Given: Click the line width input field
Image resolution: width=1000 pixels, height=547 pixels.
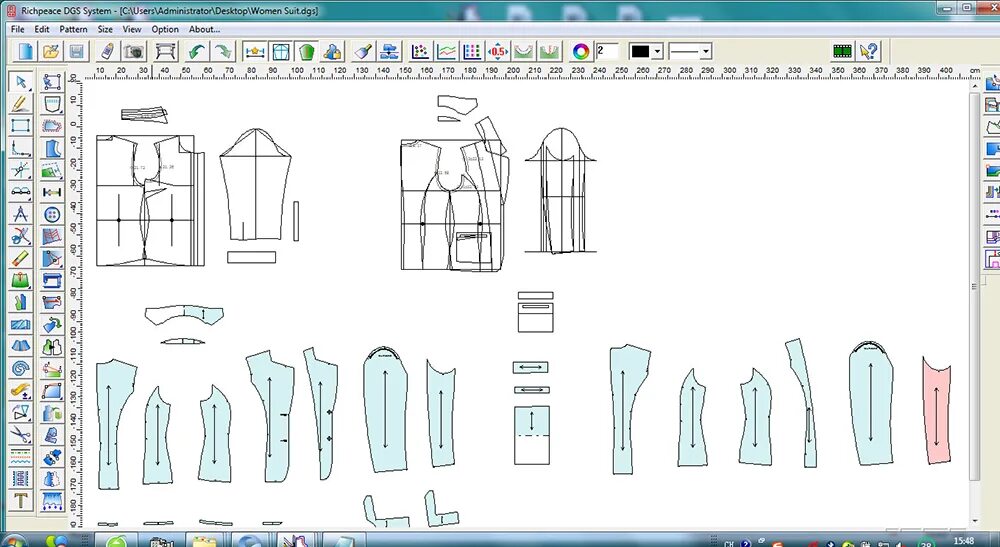Looking at the screenshot, I should pos(607,51).
